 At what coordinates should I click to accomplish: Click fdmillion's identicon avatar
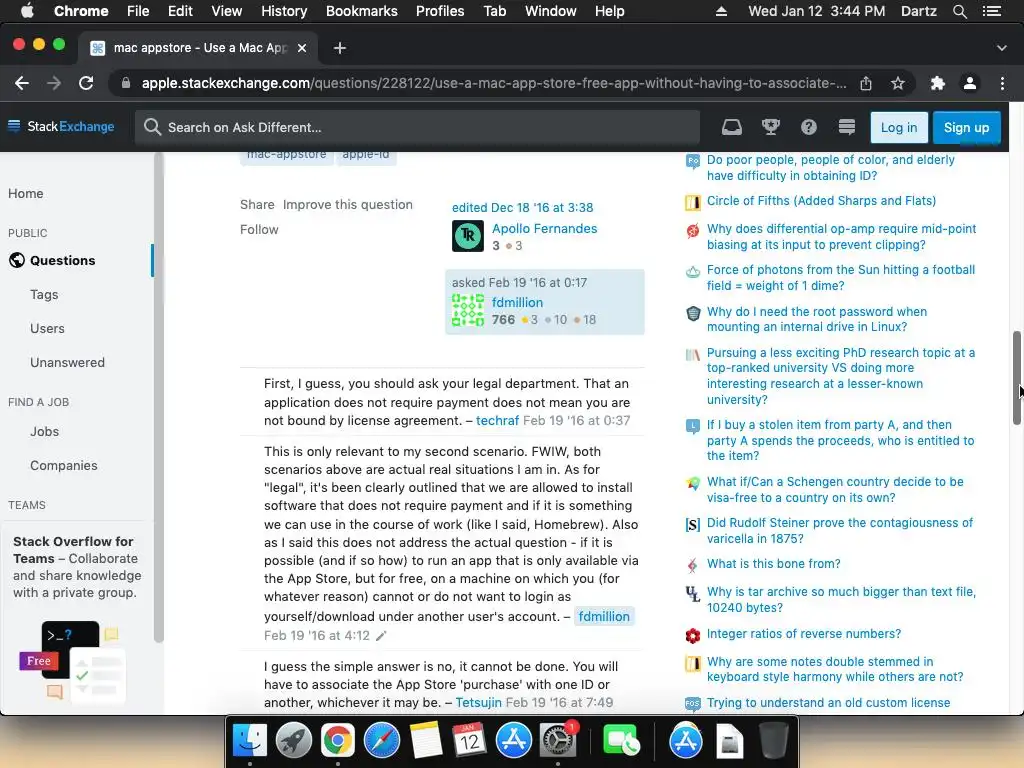point(468,310)
